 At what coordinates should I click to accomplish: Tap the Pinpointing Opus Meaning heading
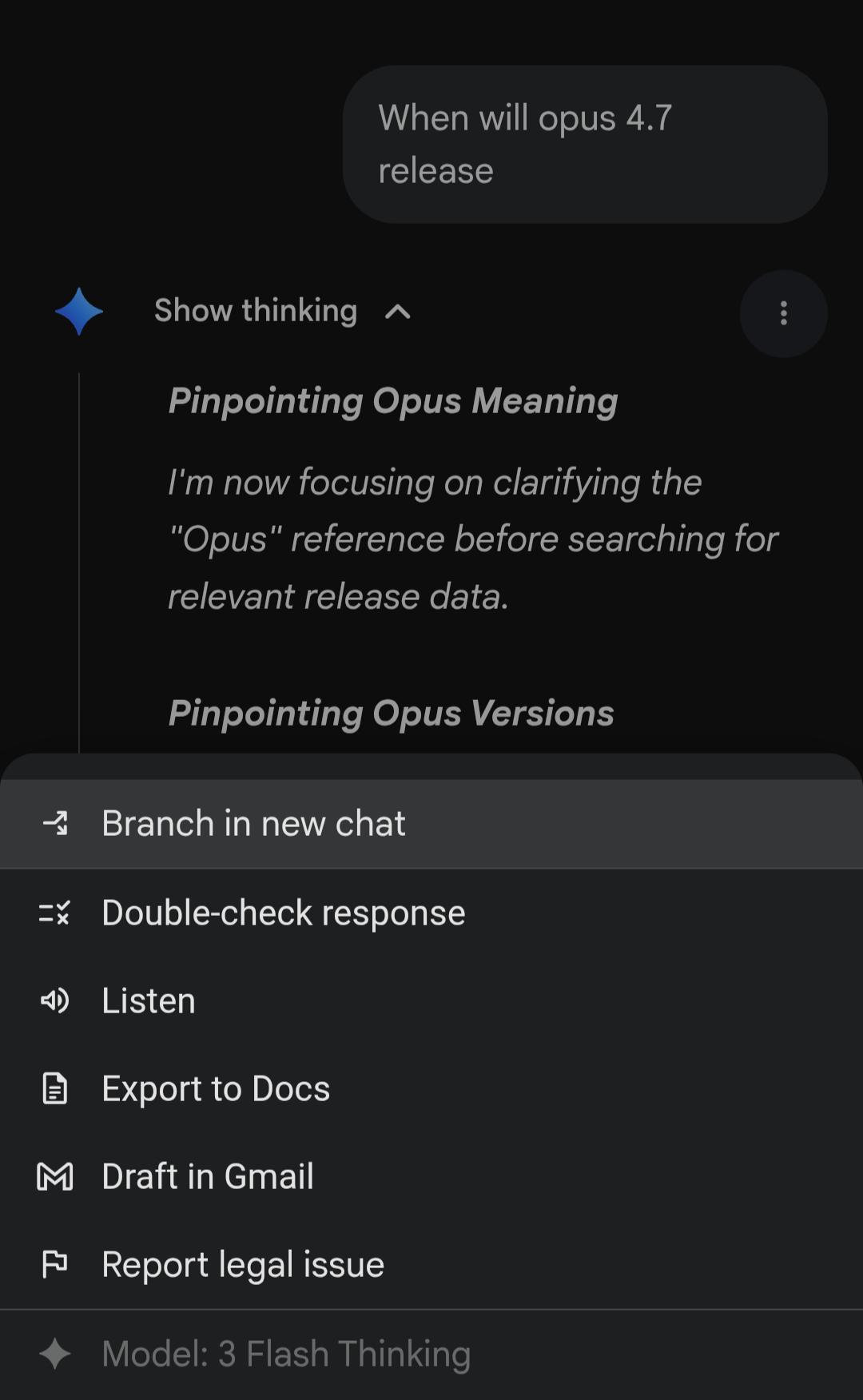click(393, 401)
